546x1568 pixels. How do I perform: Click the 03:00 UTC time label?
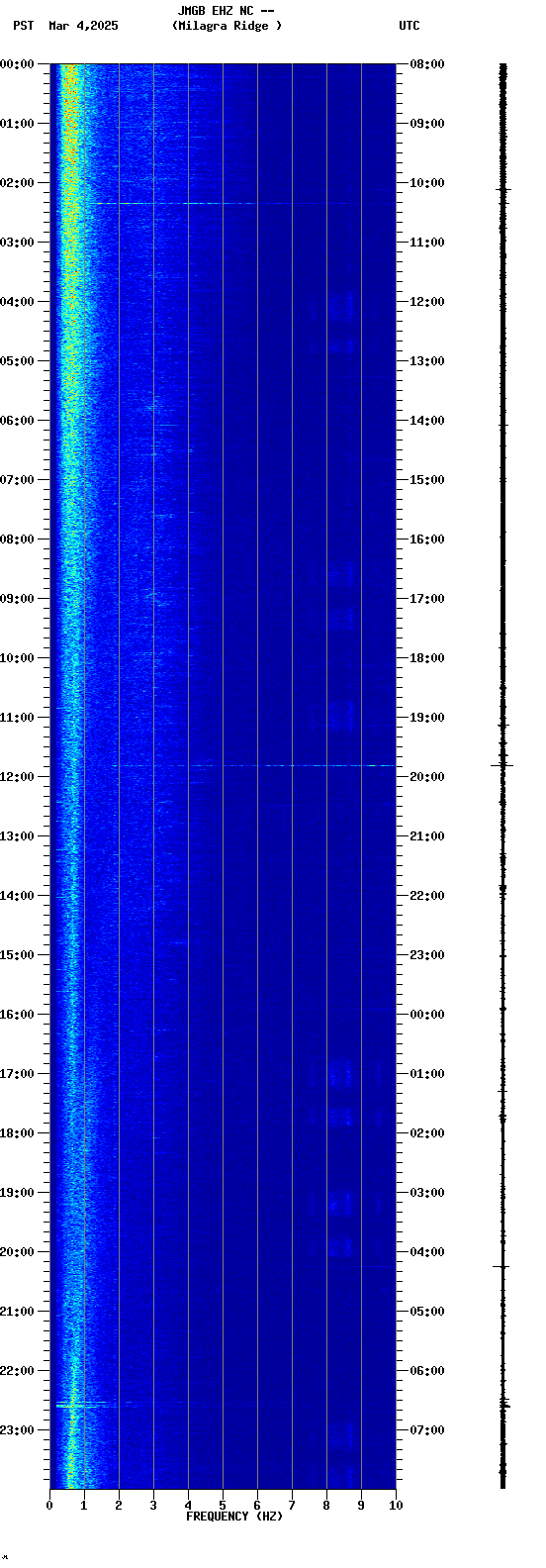click(x=427, y=1193)
